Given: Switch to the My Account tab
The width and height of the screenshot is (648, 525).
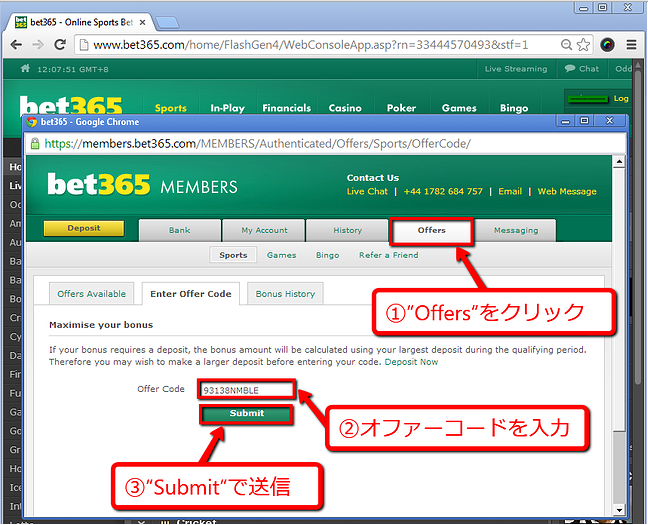Looking at the screenshot, I should tap(264, 230).
